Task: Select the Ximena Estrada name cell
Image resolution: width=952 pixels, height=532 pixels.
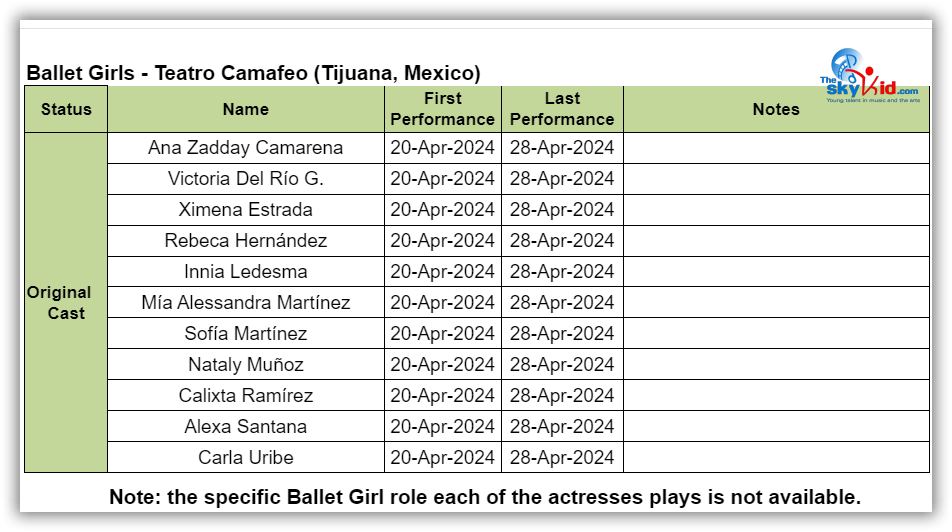Action: click(246, 210)
